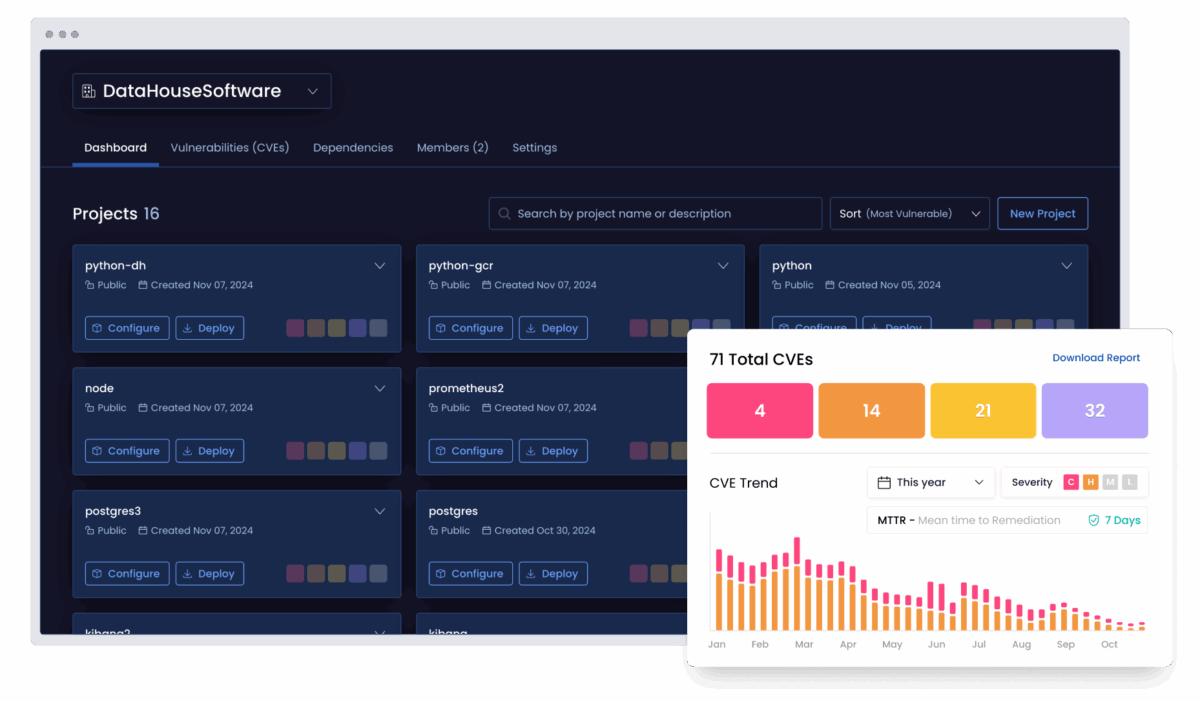Expand the python-dh project card chevron
The width and height of the screenshot is (1200, 701).
click(x=380, y=266)
